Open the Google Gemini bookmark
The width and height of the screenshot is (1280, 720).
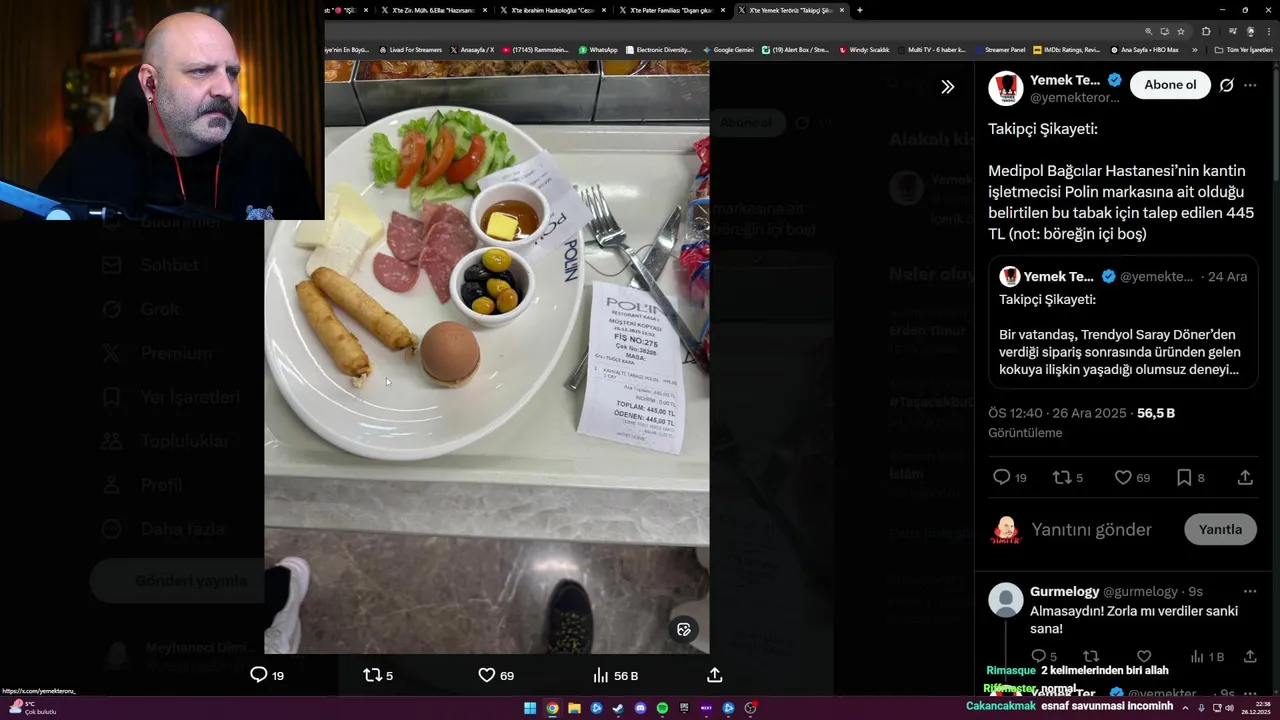pos(728,50)
